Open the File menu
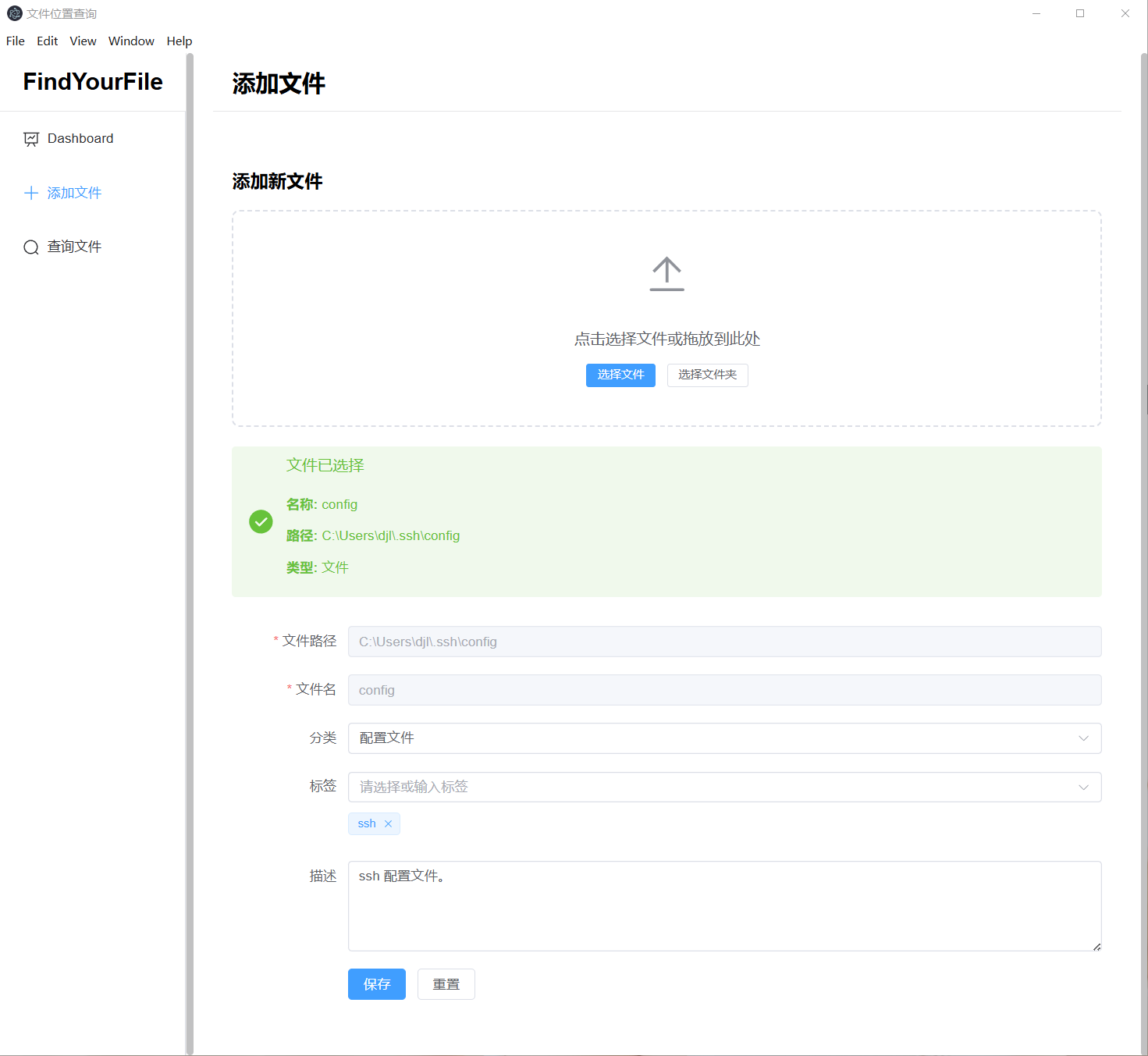Screen dimensions: 1148x1056 coord(16,41)
